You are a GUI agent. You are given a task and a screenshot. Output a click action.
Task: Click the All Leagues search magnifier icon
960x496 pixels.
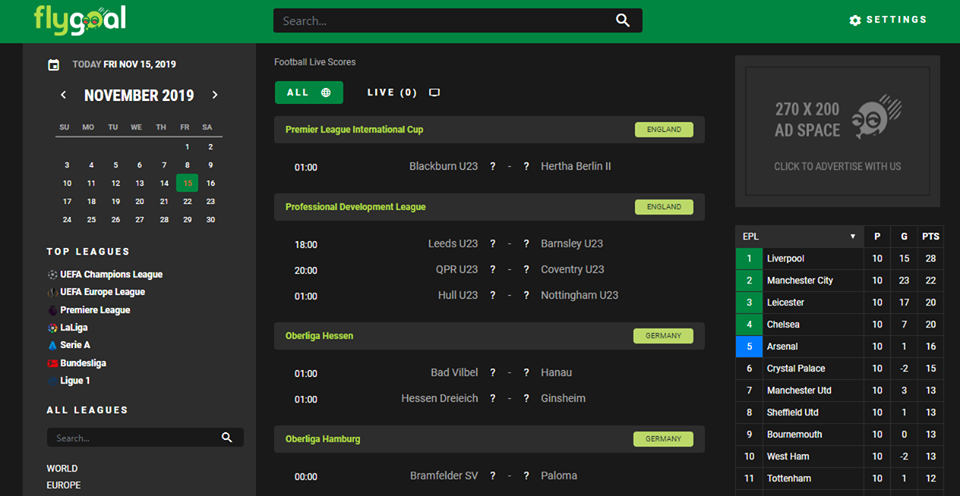(x=227, y=437)
